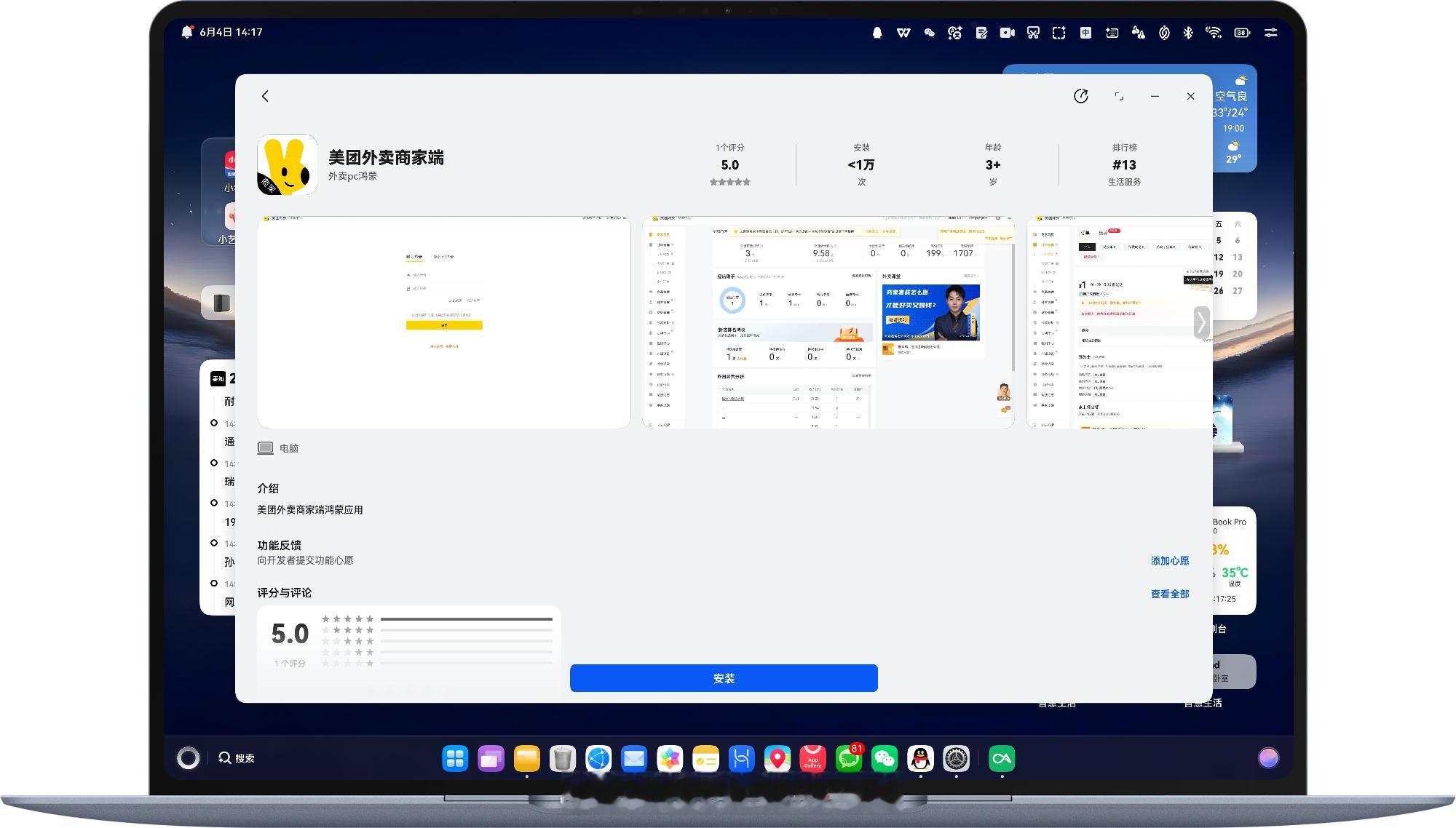Open Messages with the 81 badge
Image resolution: width=1456 pixels, height=828 pixels.
coord(849,759)
